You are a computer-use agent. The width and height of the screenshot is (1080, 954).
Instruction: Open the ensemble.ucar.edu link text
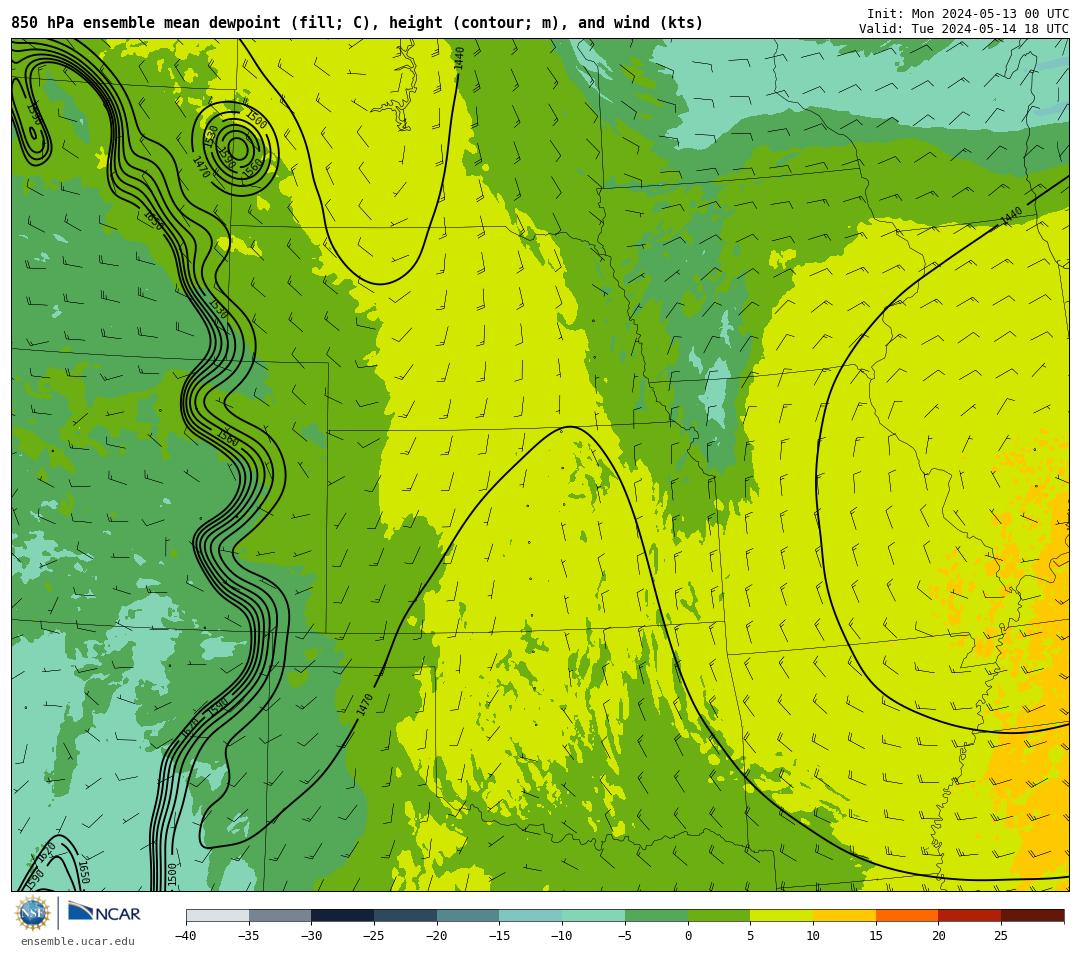[78, 942]
